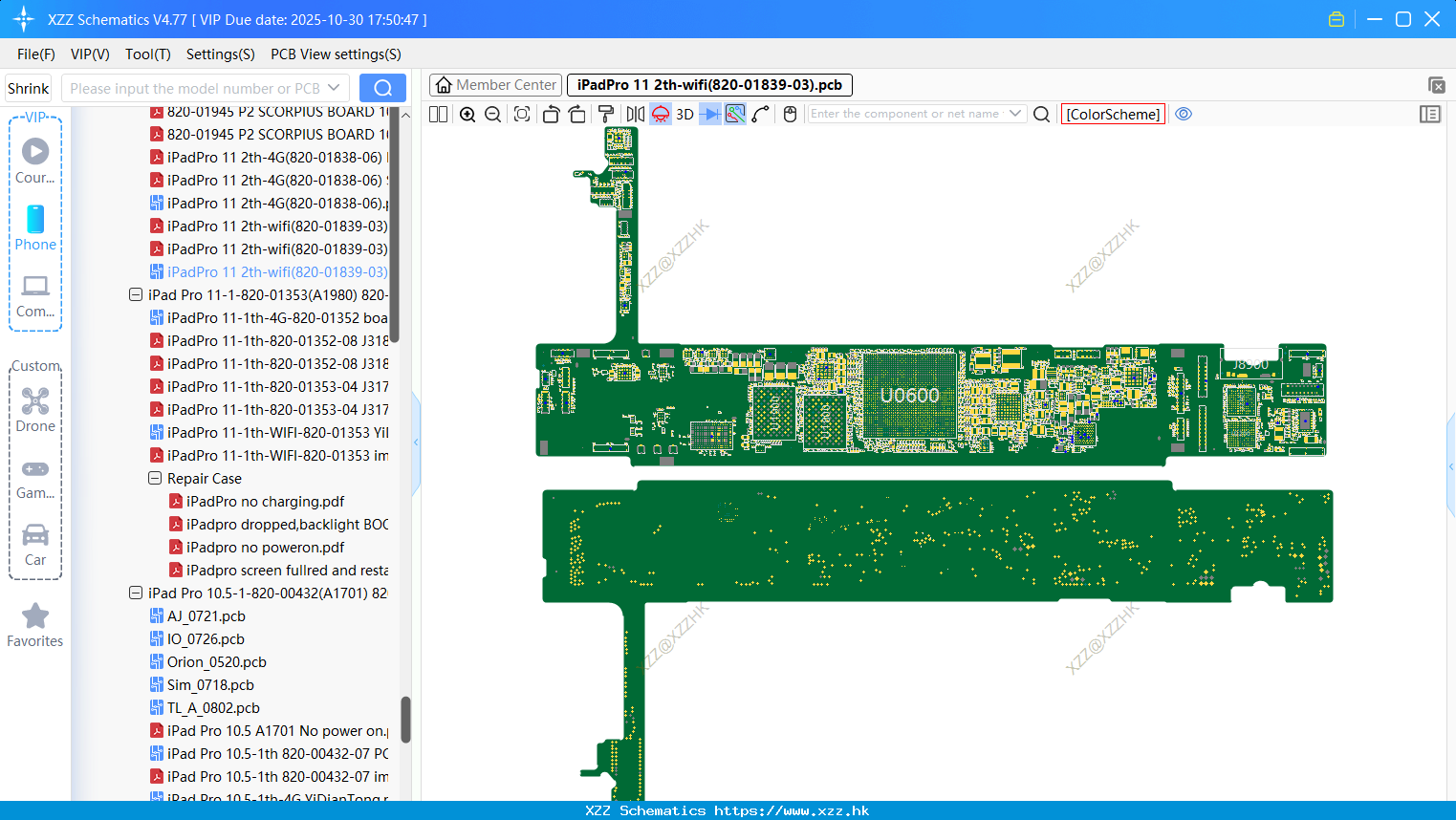1456x820 pixels.
Task: Click the file list vertical scrollbar thumb
Action: 405,719
